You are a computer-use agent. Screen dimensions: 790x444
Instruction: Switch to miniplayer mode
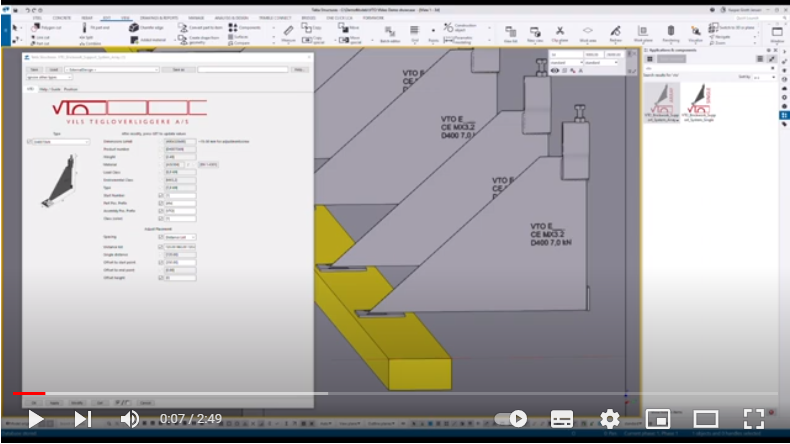tap(658, 419)
